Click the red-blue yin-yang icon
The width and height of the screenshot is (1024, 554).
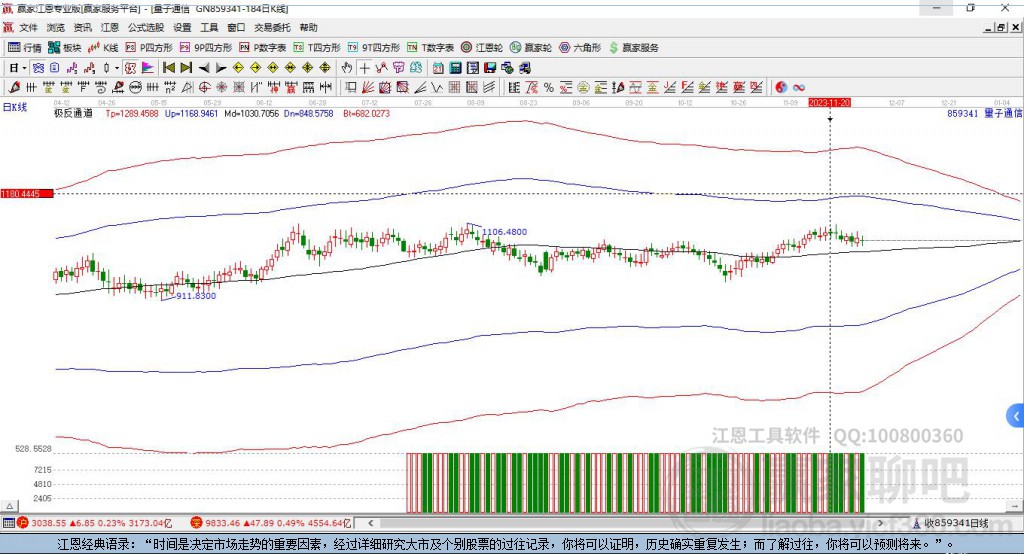pyautogui.click(x=781, y=88)
